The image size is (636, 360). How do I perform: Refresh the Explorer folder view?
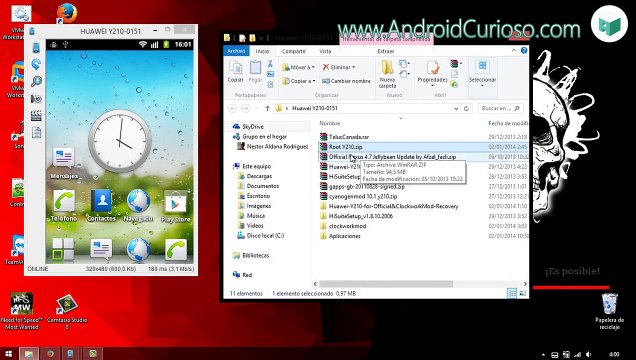[466, 108]
